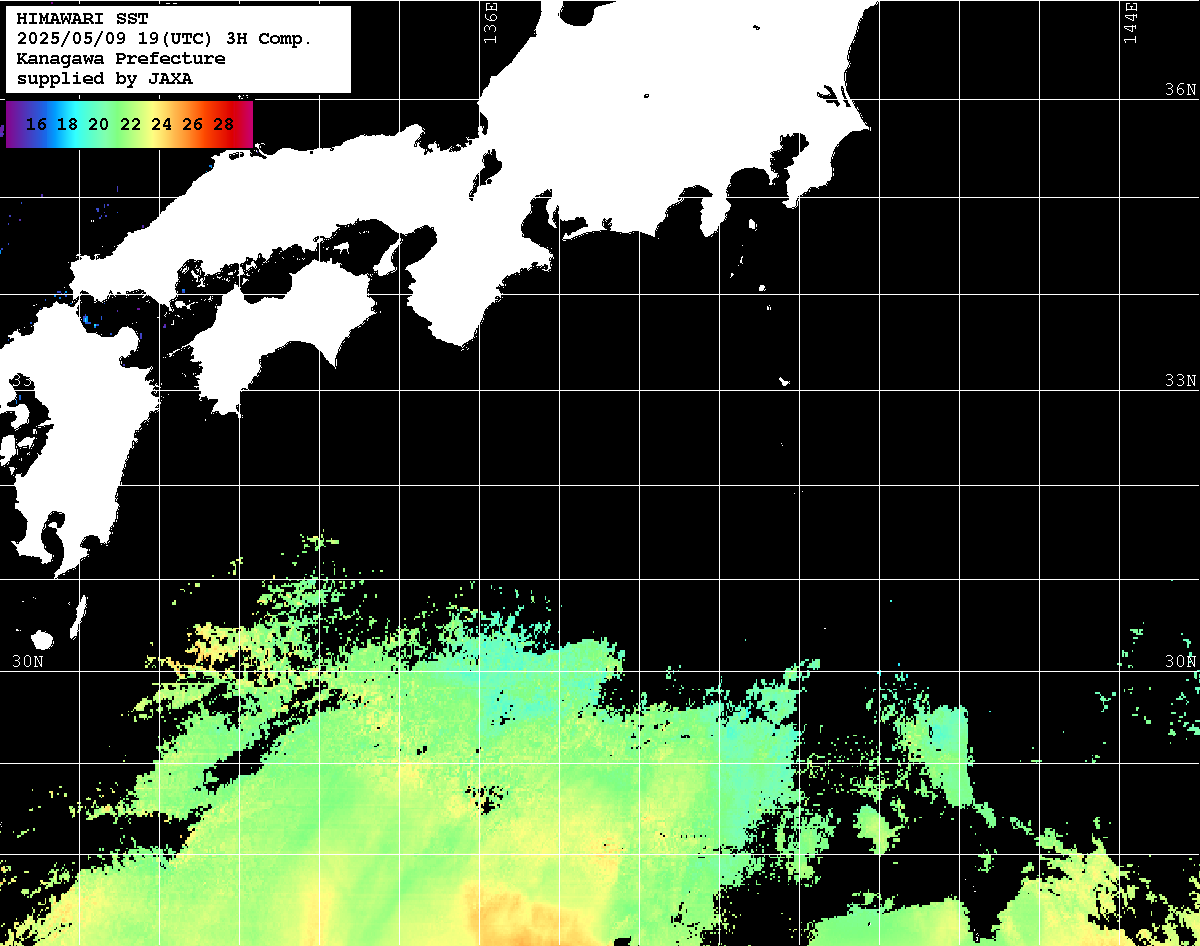Click the "2025/05/09 19(UTC) 3H Comp." timestamp
This screenshot has width=1200, height=946.
click(164, 39)
